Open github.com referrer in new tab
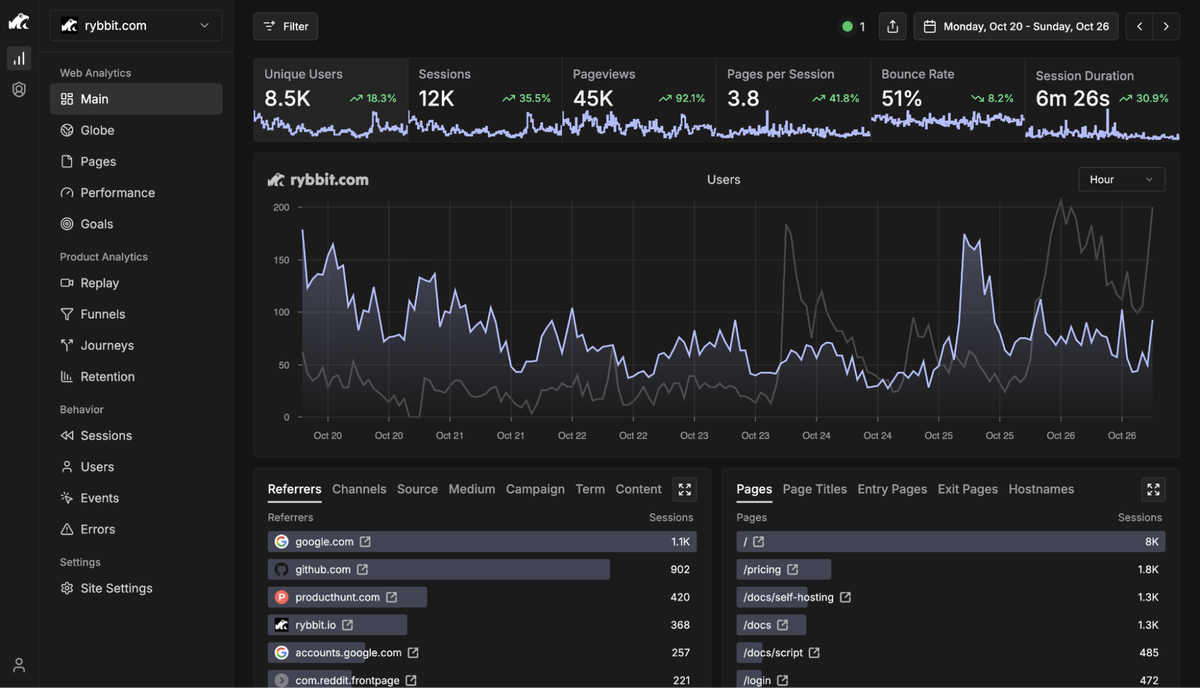The image size is (1200, 688). pyautogui.click(x=365, y=569)
